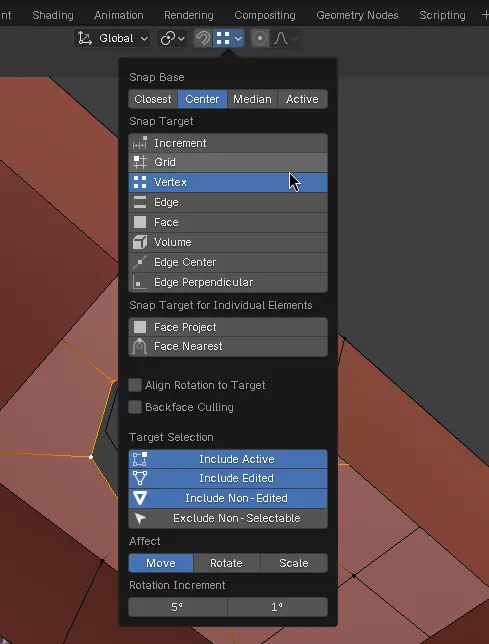Toggle the snapping magnet icon
Screen dimensions: 489x644
[x=203, y=39]
